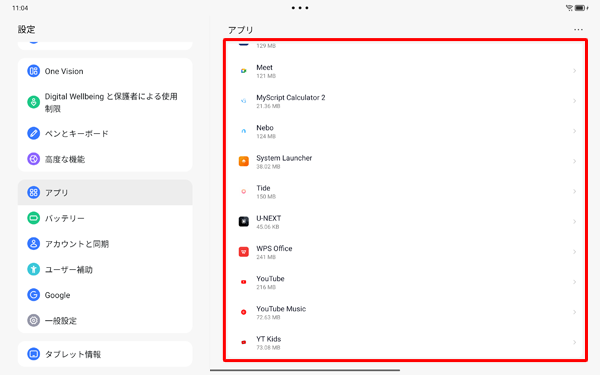
Task: Select System Launcher name text
Action: [284, 158]
